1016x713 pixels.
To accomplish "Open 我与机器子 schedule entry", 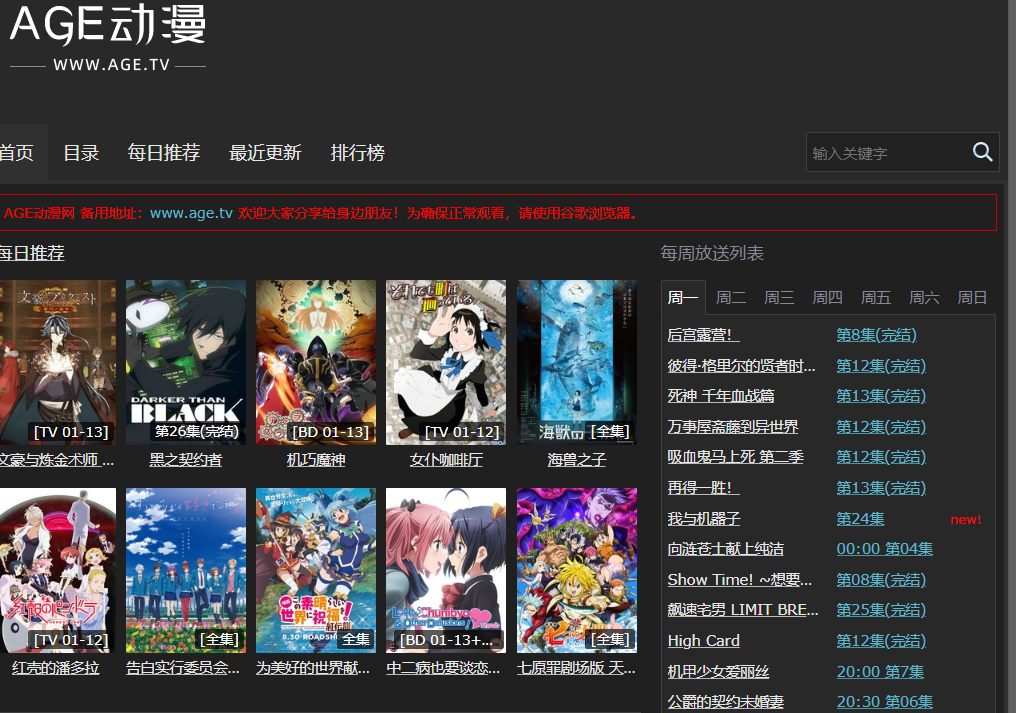I will [x=704, y=519].
